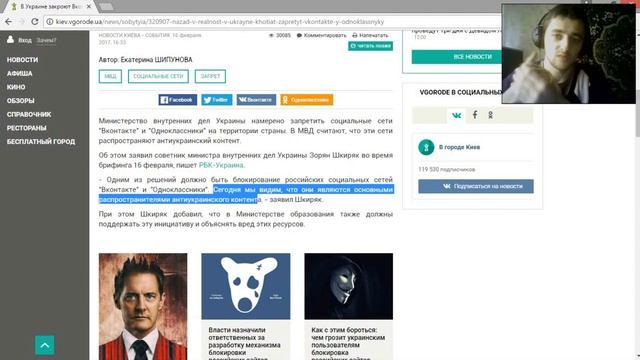
Task: Close the current browser tab
Action: pos(89,7)
